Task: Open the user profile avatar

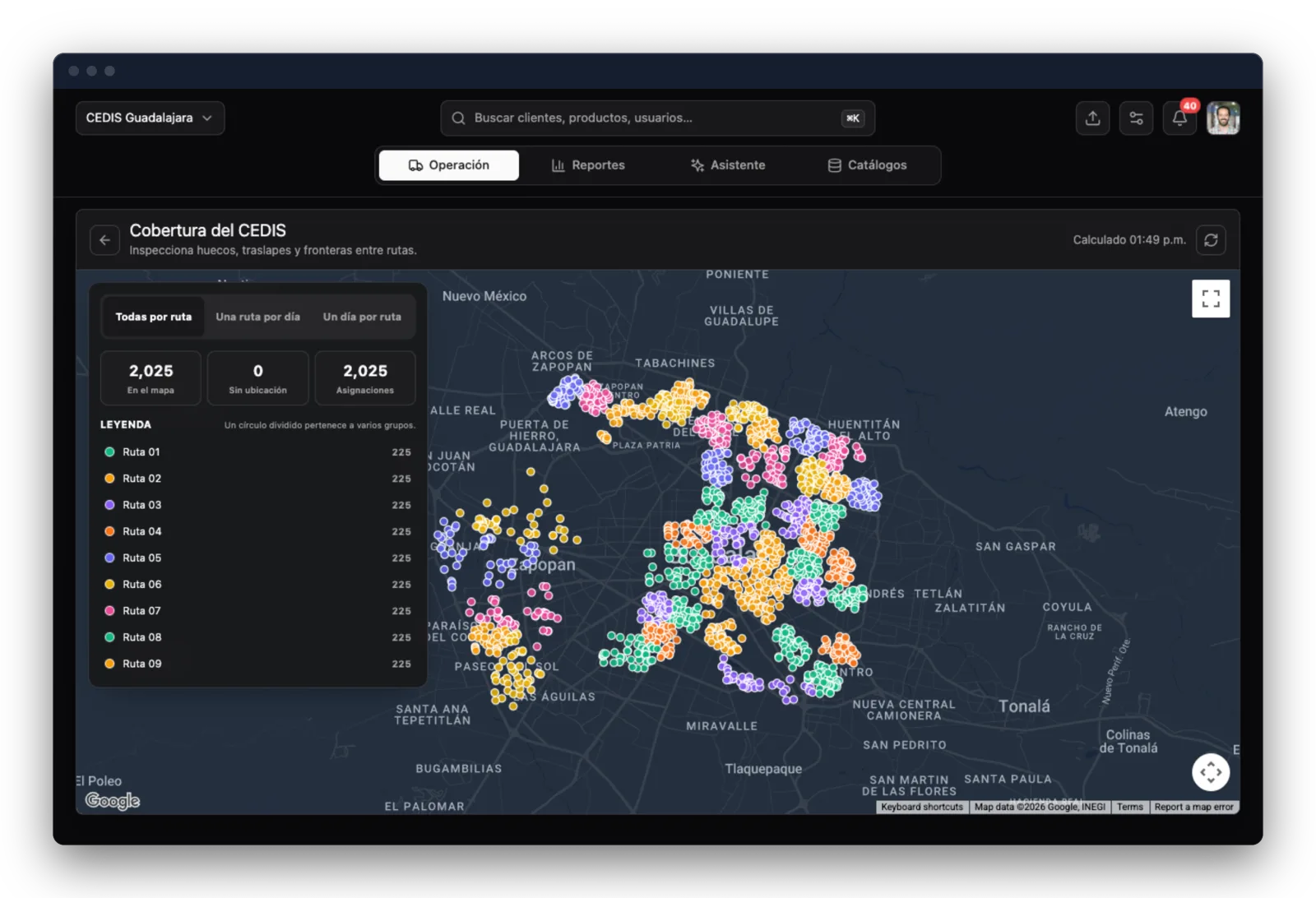Action: coord(1223,118)
